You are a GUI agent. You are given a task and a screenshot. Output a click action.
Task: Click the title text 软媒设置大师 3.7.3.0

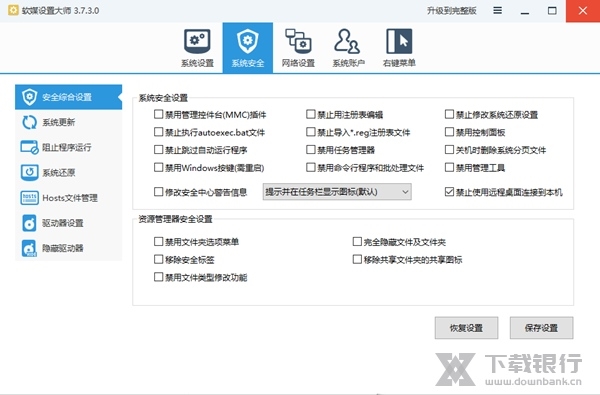(x=60, y=10)
